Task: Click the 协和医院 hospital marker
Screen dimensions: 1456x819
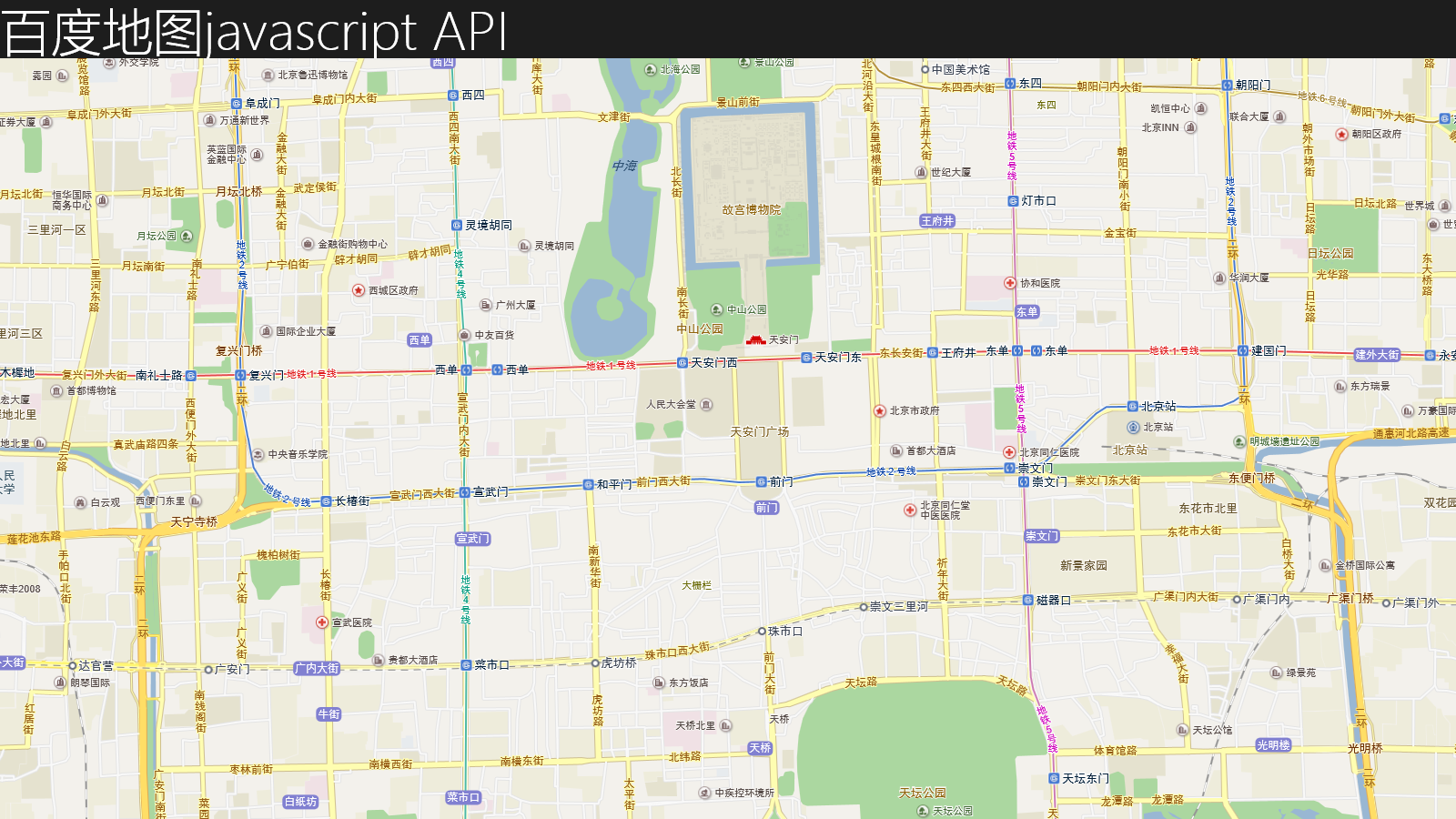Action: pyautogui.click(x=1010, y=283)
